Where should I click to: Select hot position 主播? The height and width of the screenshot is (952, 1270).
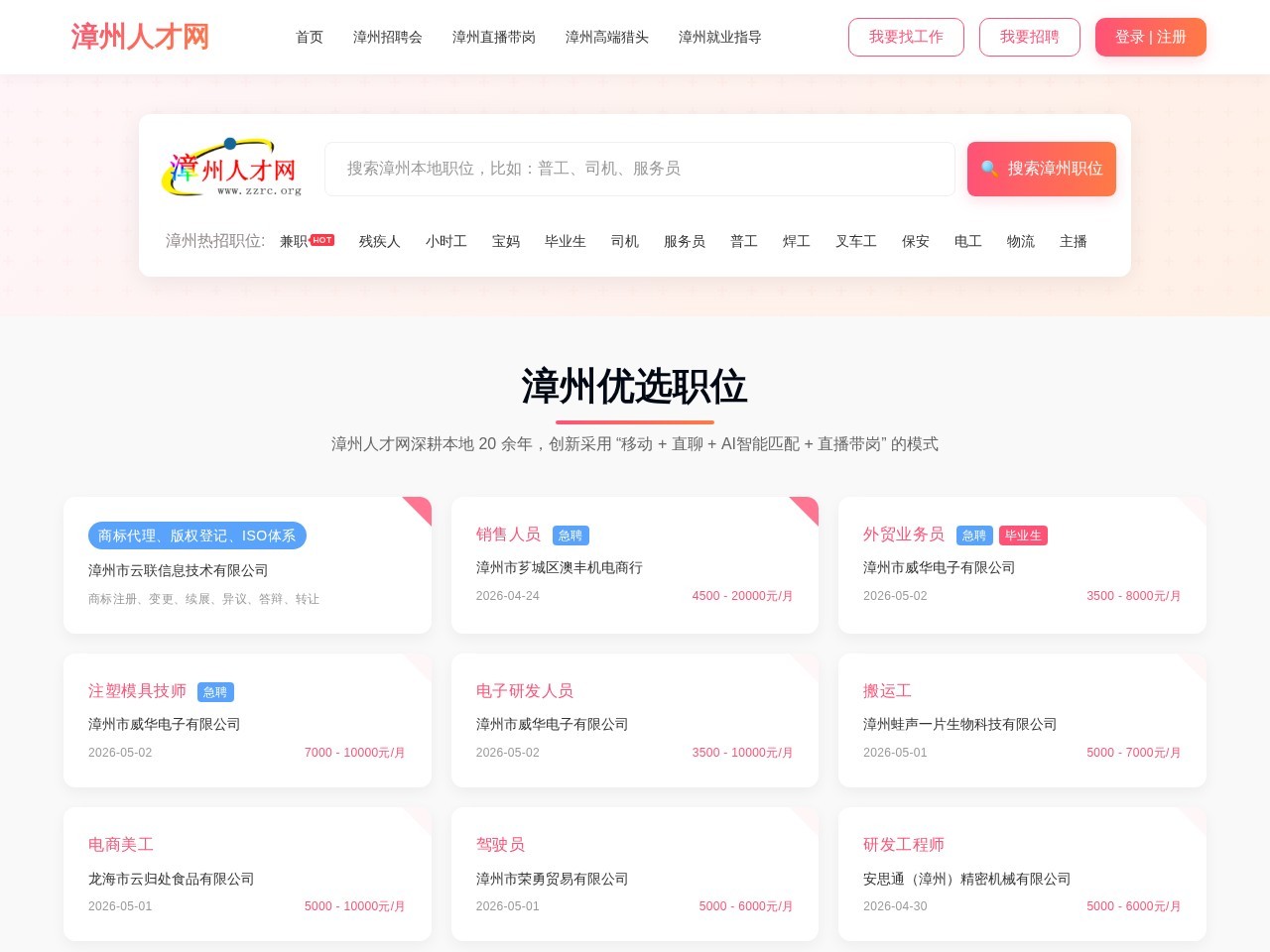[x=1074, y=241]
